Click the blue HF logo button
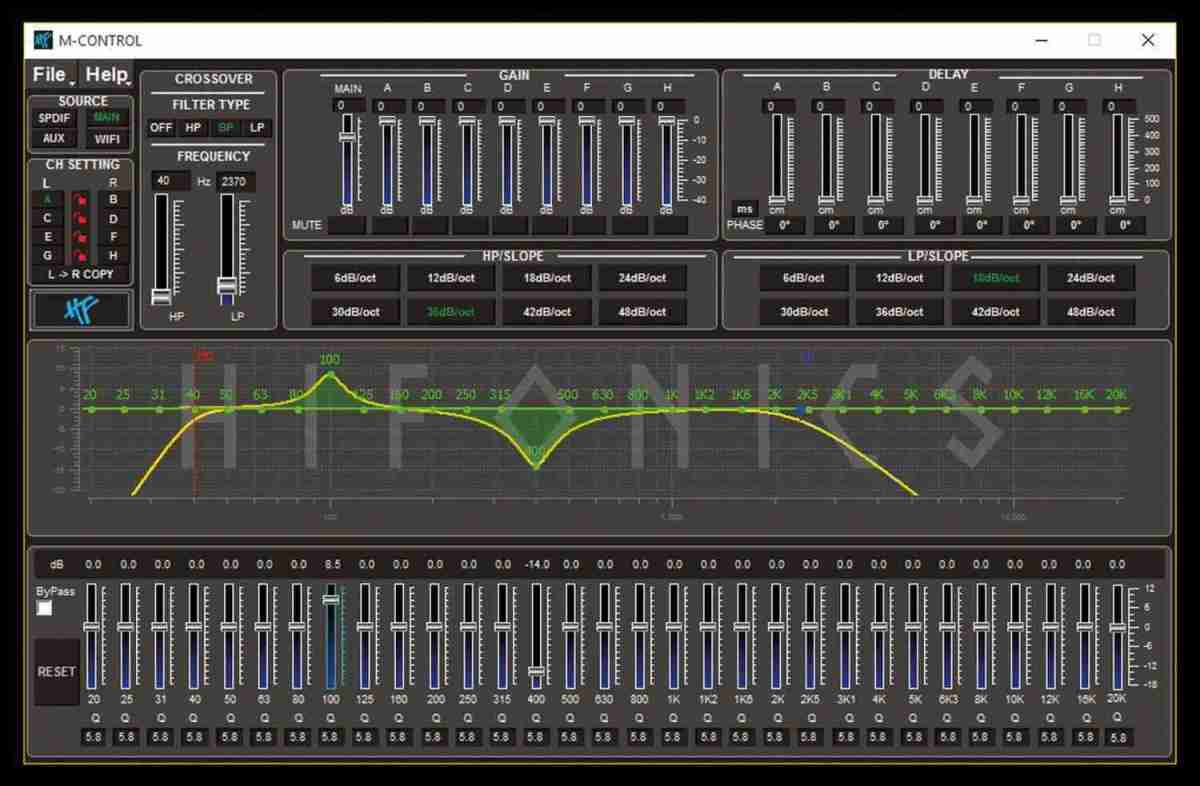This screenshot has width=1200, height=786. (x=82, y=309)
